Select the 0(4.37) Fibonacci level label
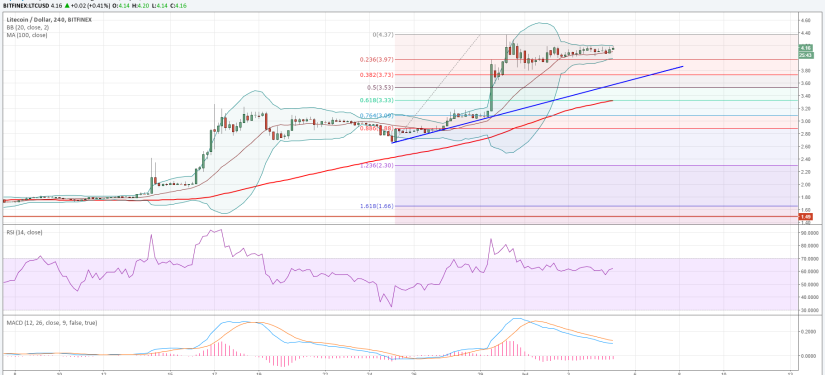This screenshot has width=825, height=375. 383,35
